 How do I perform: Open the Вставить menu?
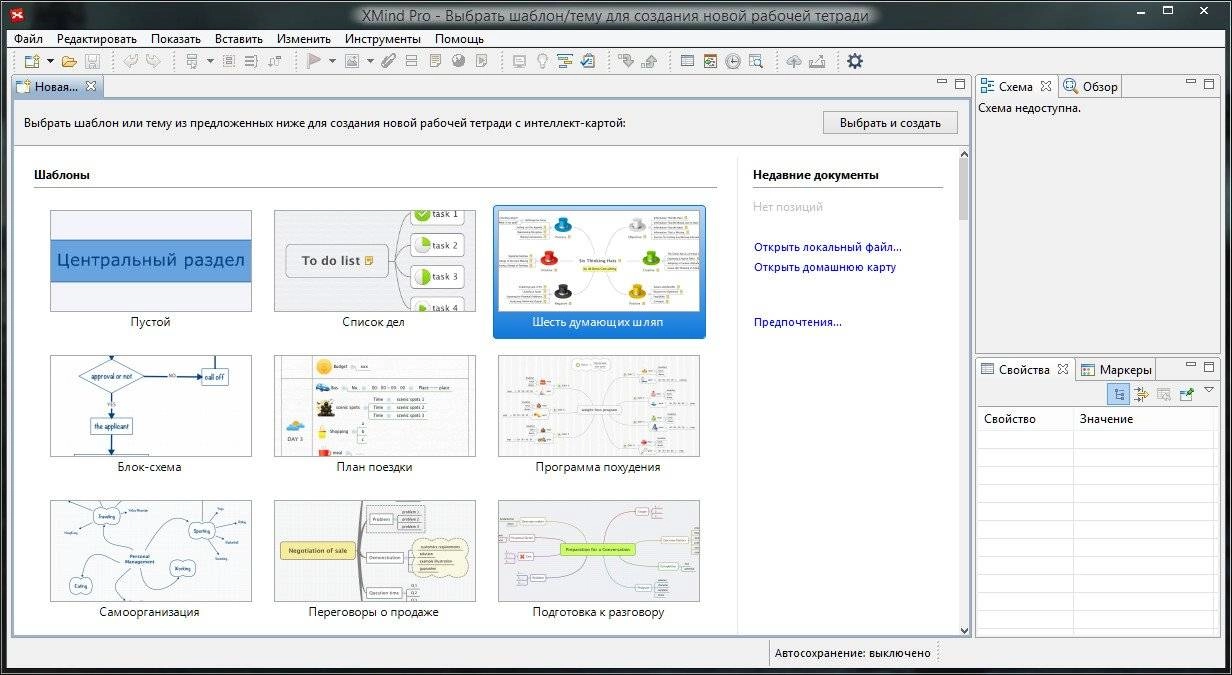pos(238,39)
